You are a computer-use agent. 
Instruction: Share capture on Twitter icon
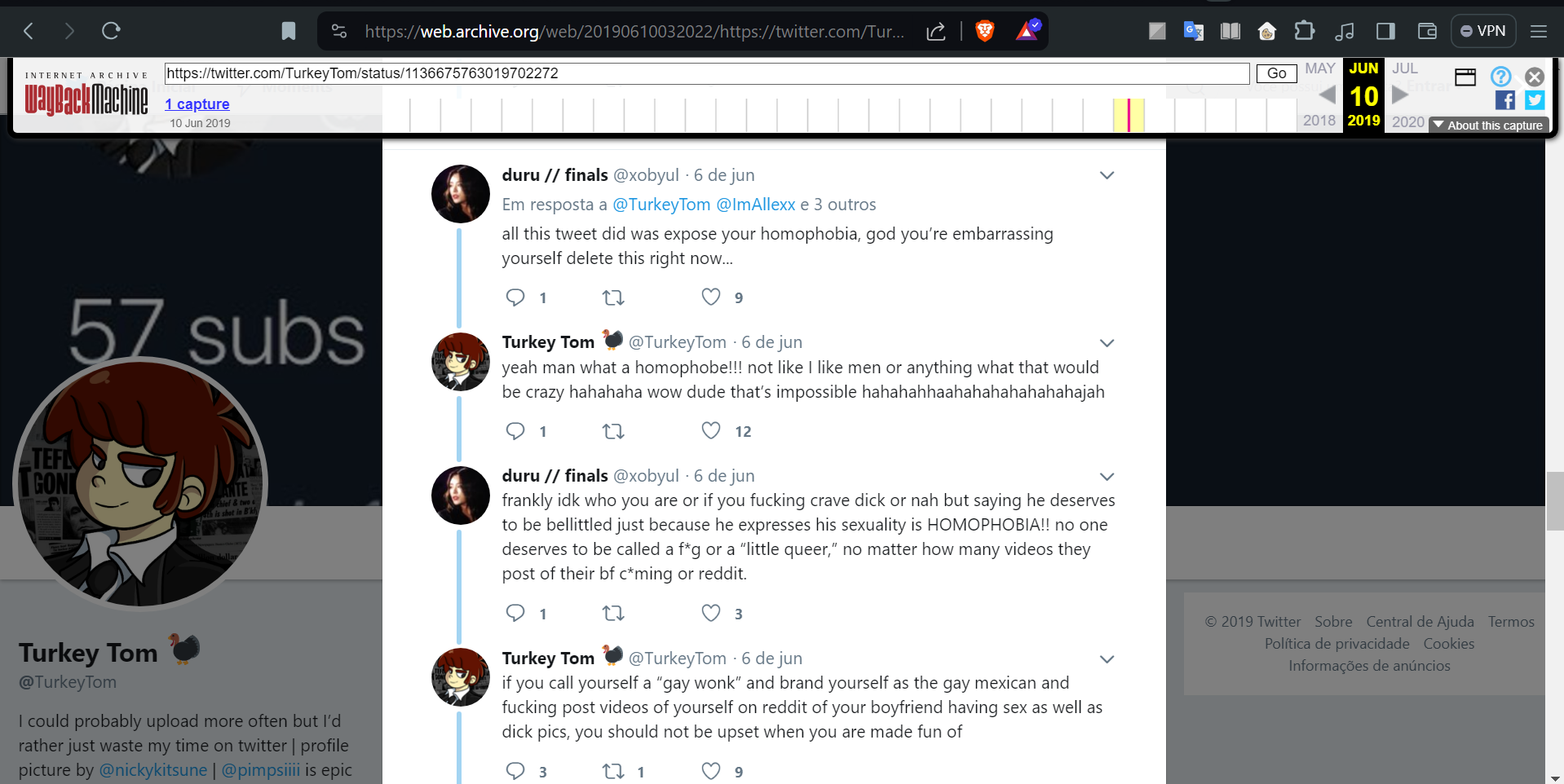point(1535,100)
